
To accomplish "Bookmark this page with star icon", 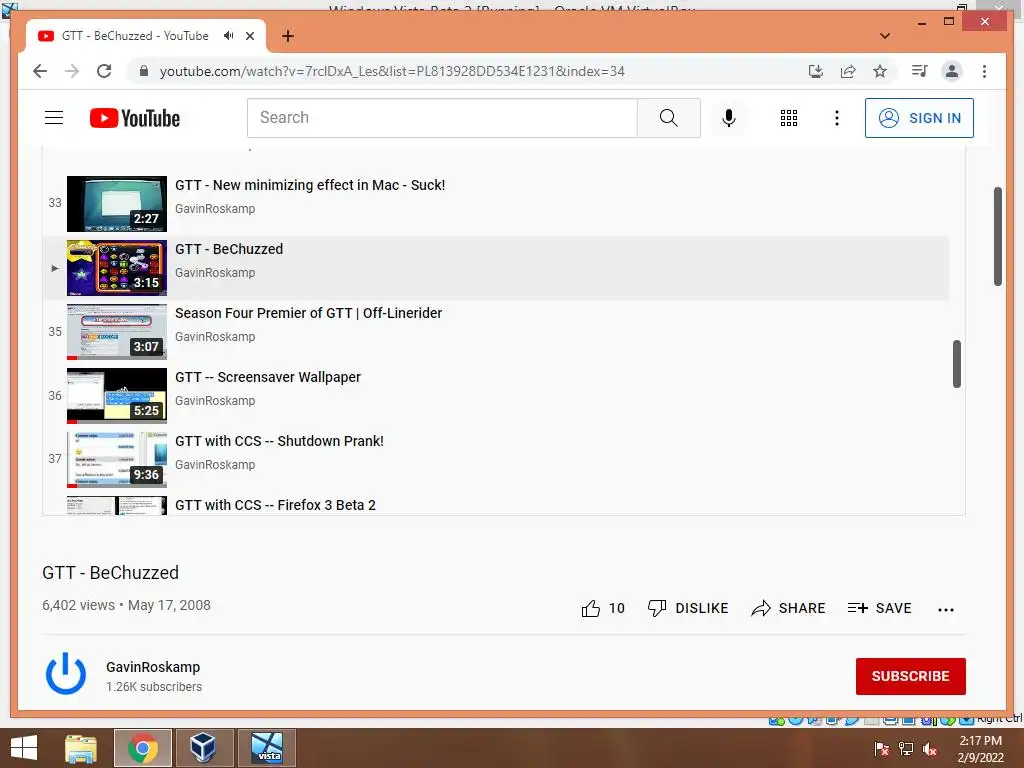I will click(x=880, y=71).
